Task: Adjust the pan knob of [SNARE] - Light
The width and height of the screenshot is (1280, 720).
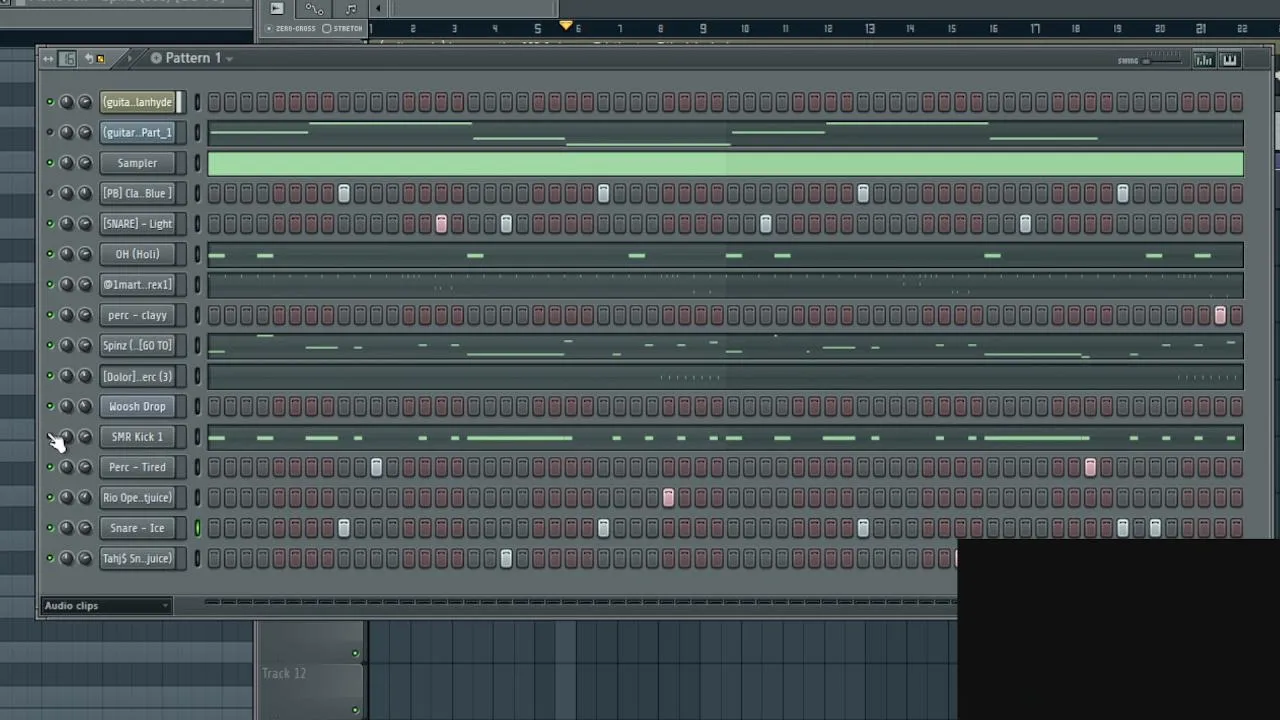Action: 66,224
